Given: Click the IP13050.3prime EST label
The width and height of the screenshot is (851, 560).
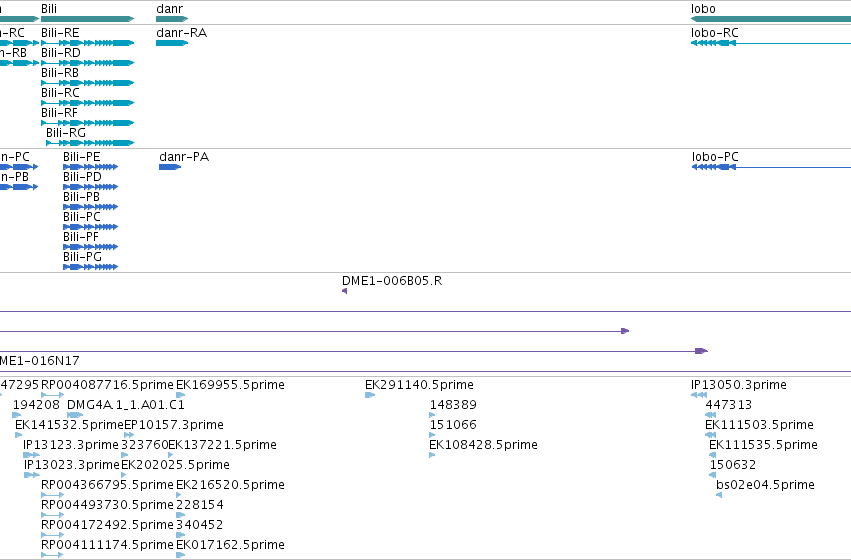Looking at the screenshot, I should [x=739, y=385].
